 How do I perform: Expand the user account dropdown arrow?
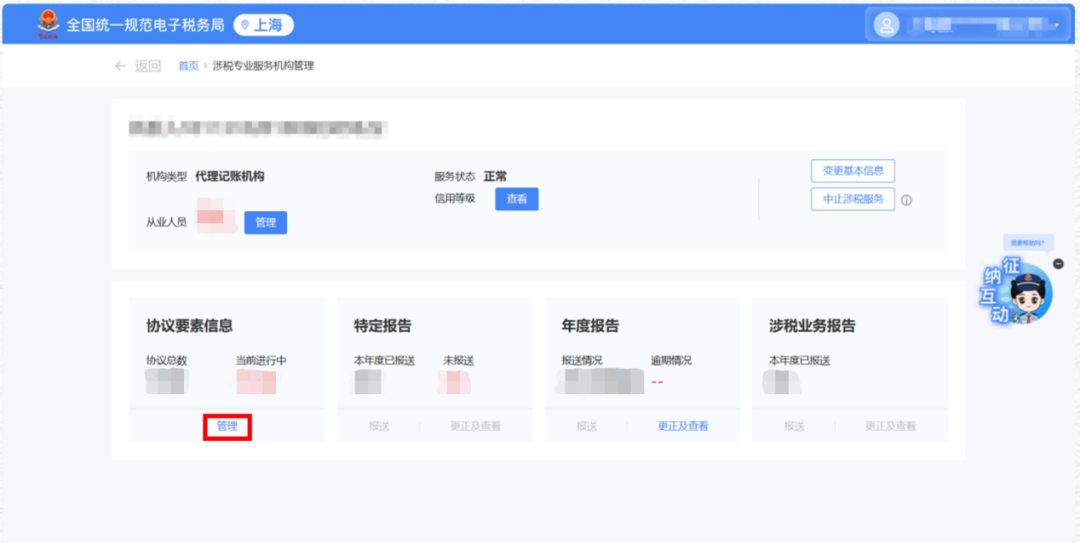[x=1056, y=26]
